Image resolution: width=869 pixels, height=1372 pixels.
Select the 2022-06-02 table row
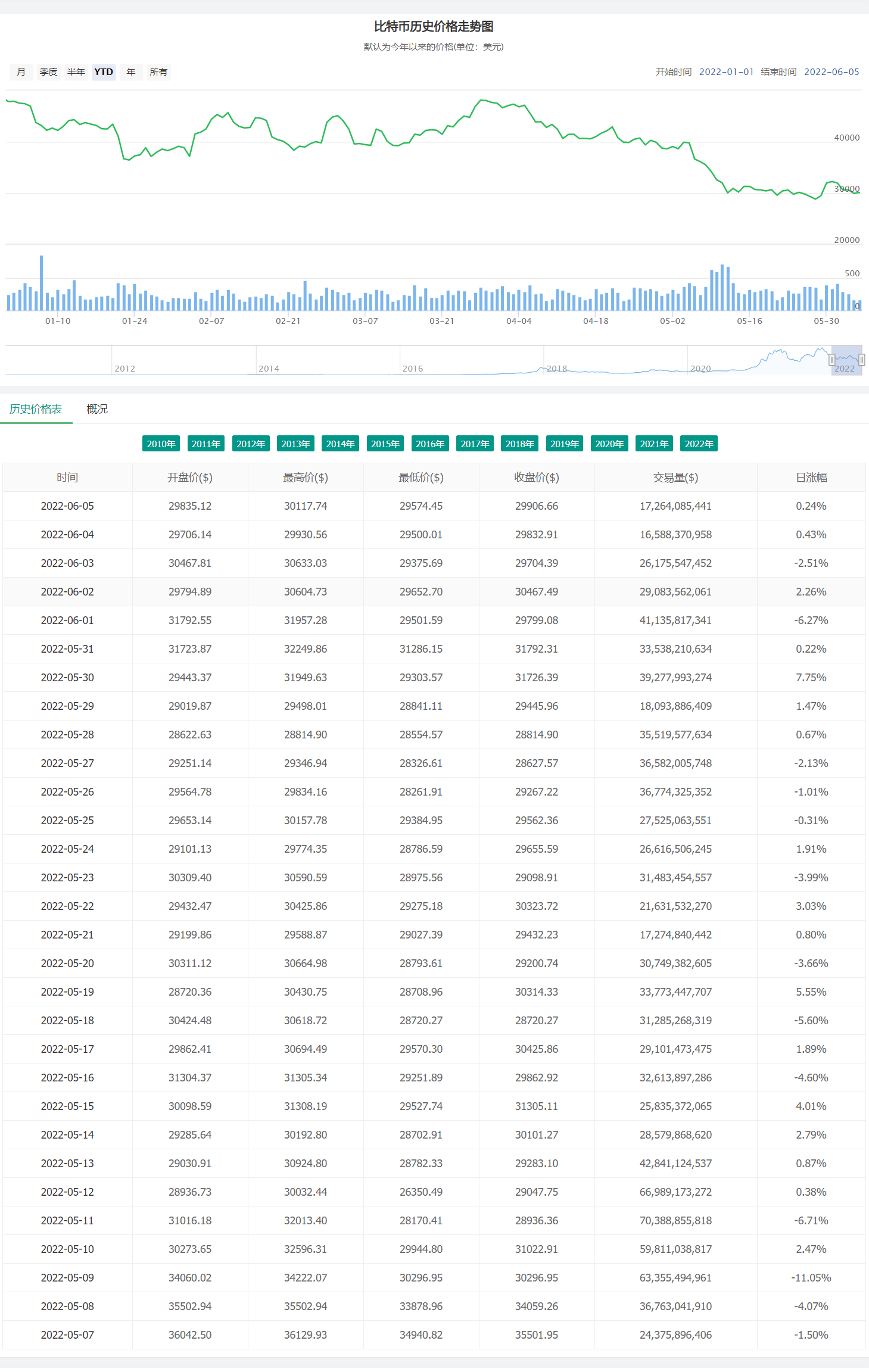pos(434,592)
